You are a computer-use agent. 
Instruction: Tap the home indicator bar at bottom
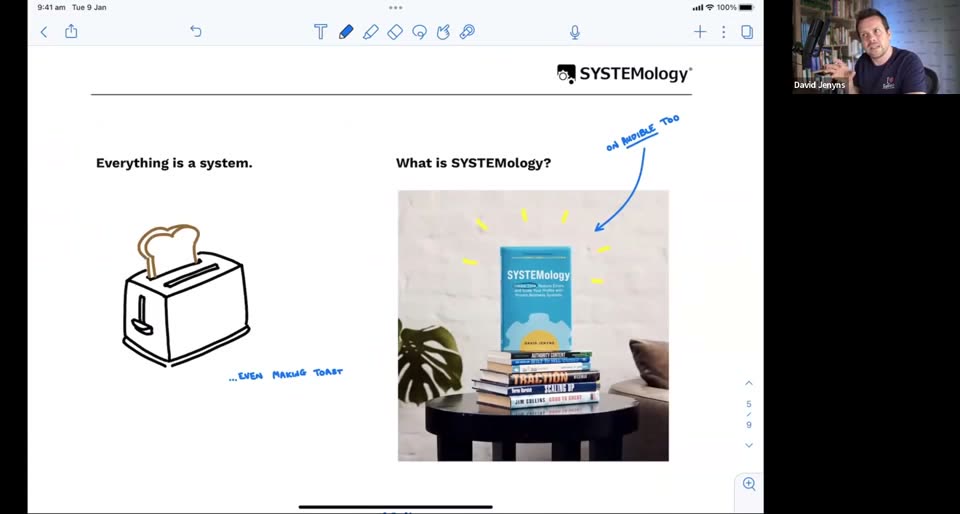point(396,507)
